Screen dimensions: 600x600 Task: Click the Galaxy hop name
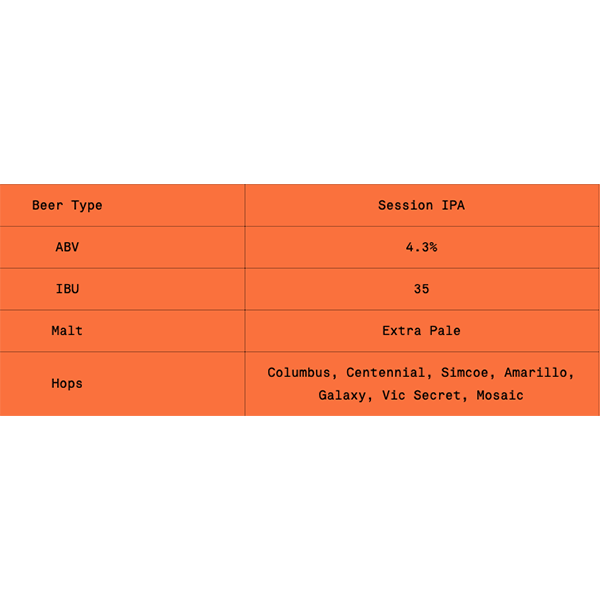342,395
